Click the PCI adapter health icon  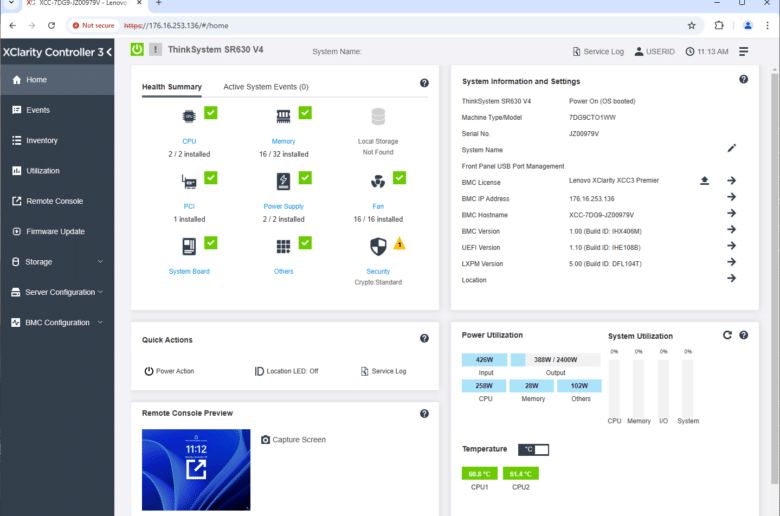pos(189,182)
